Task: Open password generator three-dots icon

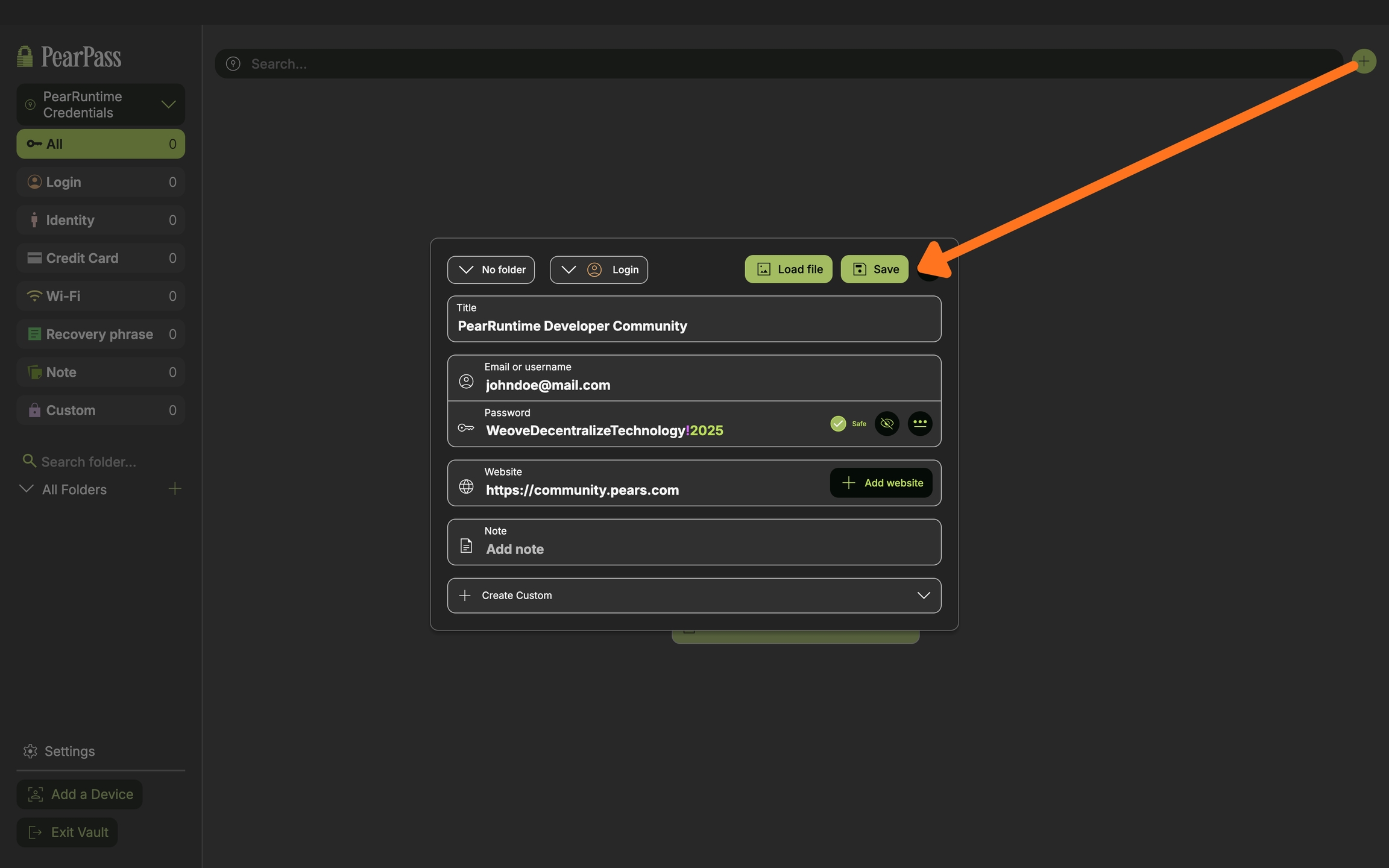Action: [x=919, y=423]
